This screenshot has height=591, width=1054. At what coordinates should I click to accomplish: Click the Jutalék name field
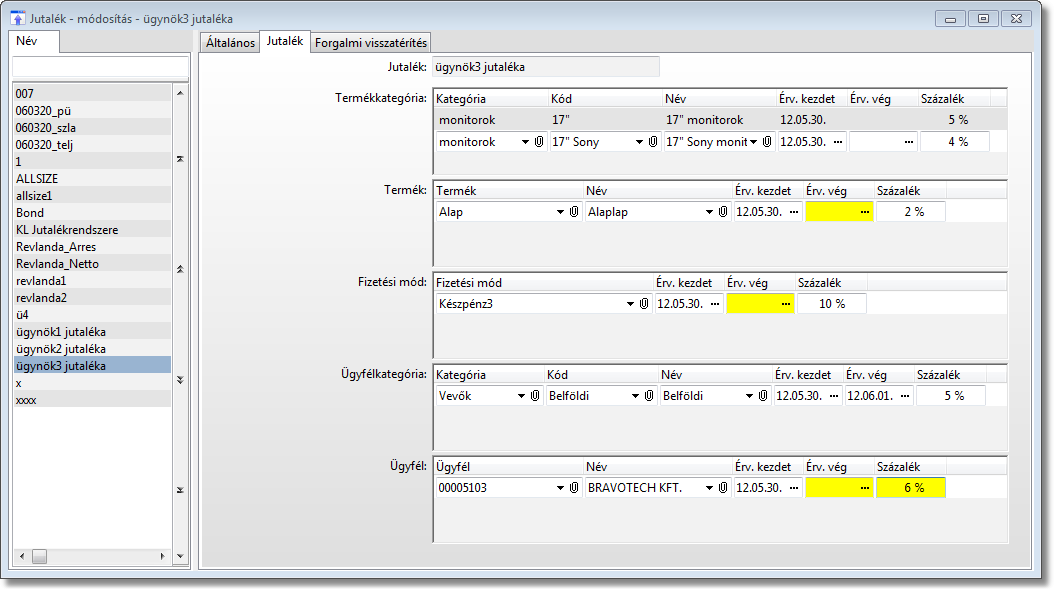click(x=545, y=67)
